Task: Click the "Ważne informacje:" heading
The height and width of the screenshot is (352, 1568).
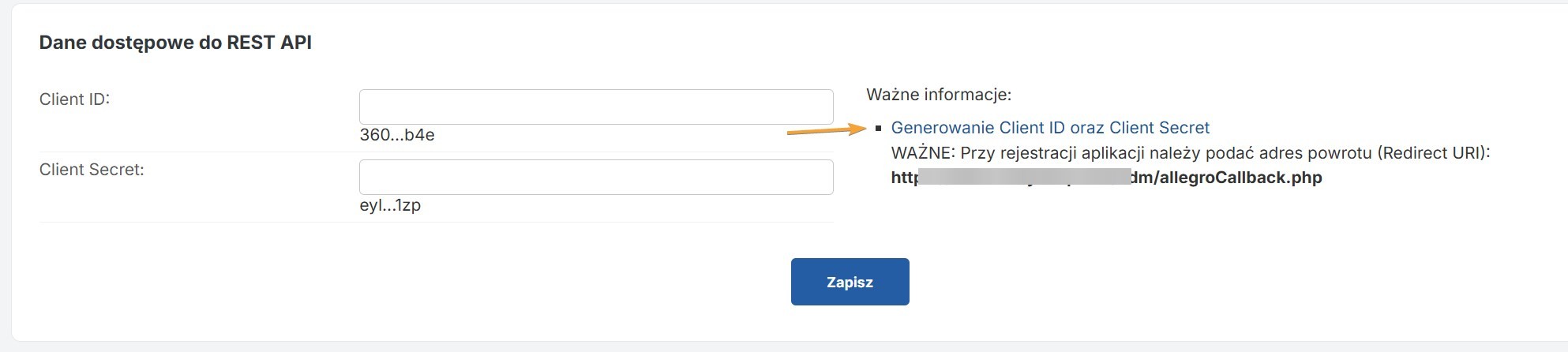Action: [939, 95]
